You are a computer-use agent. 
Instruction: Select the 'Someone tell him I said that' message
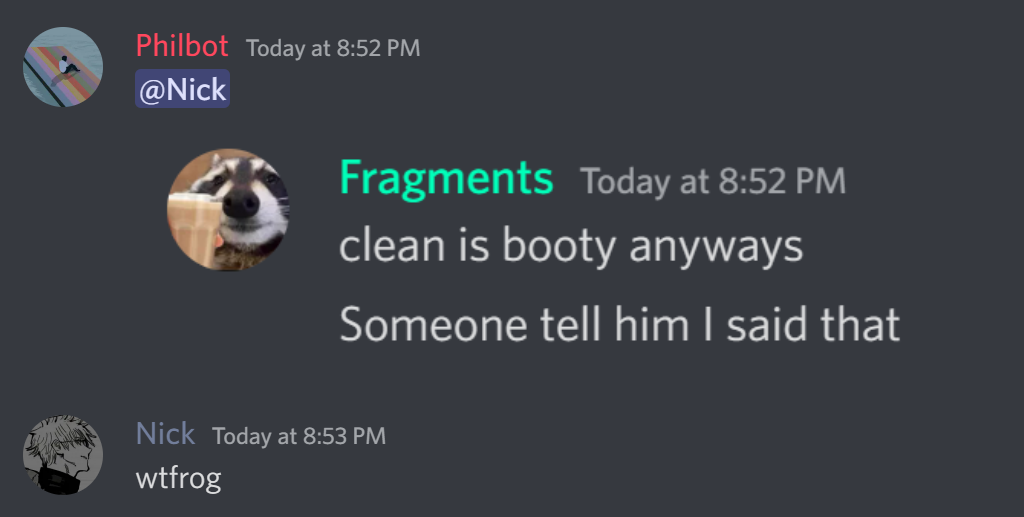coord(620,324)
